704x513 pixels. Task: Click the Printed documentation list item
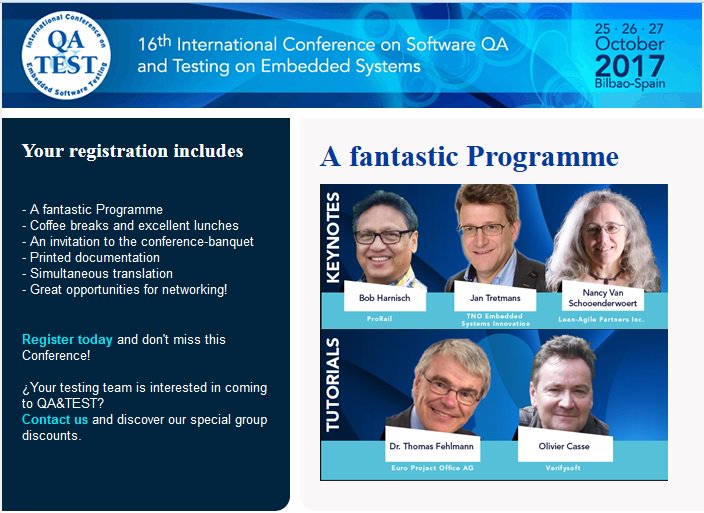91,258
